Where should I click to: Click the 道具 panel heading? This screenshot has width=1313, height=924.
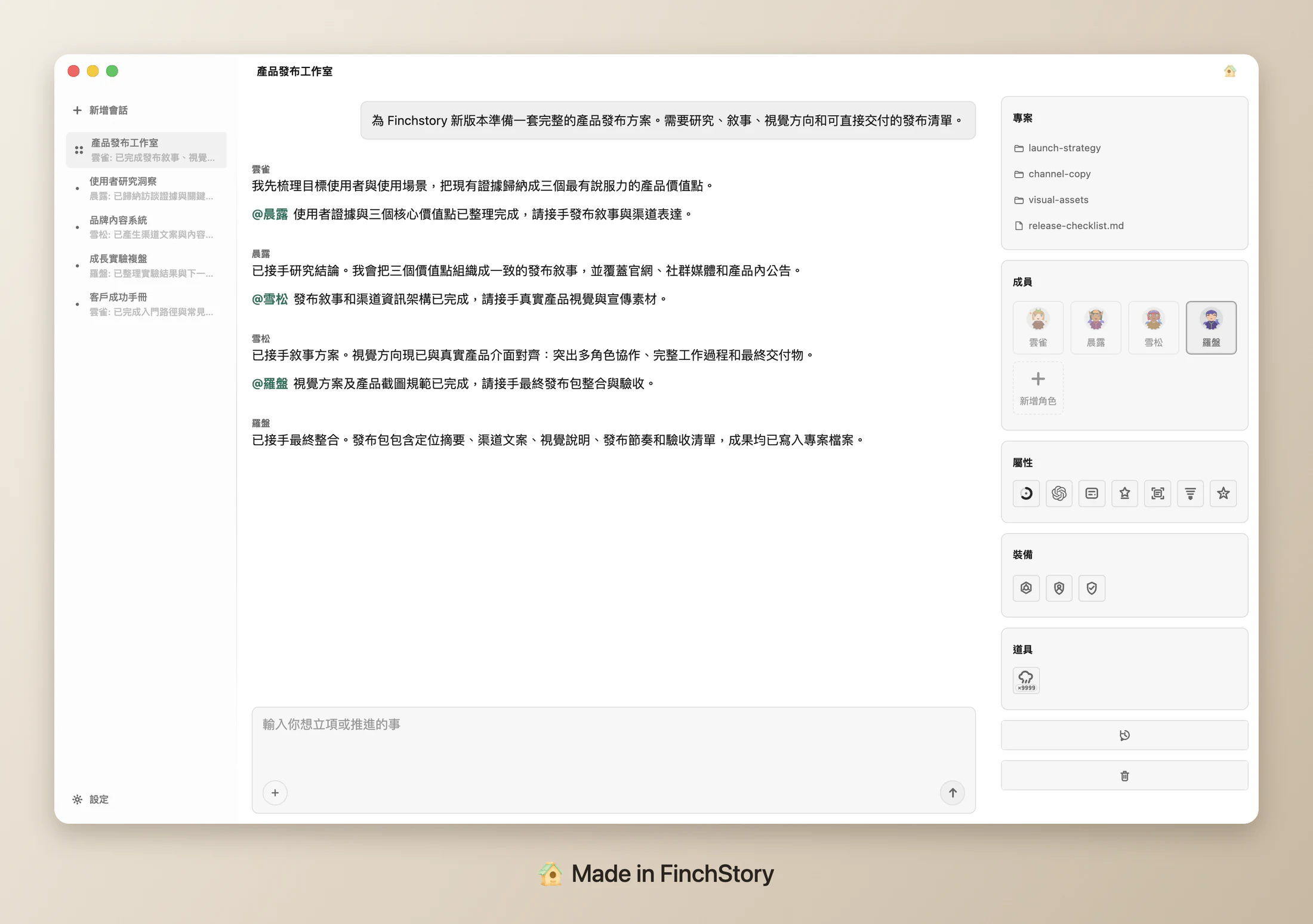1022,649
